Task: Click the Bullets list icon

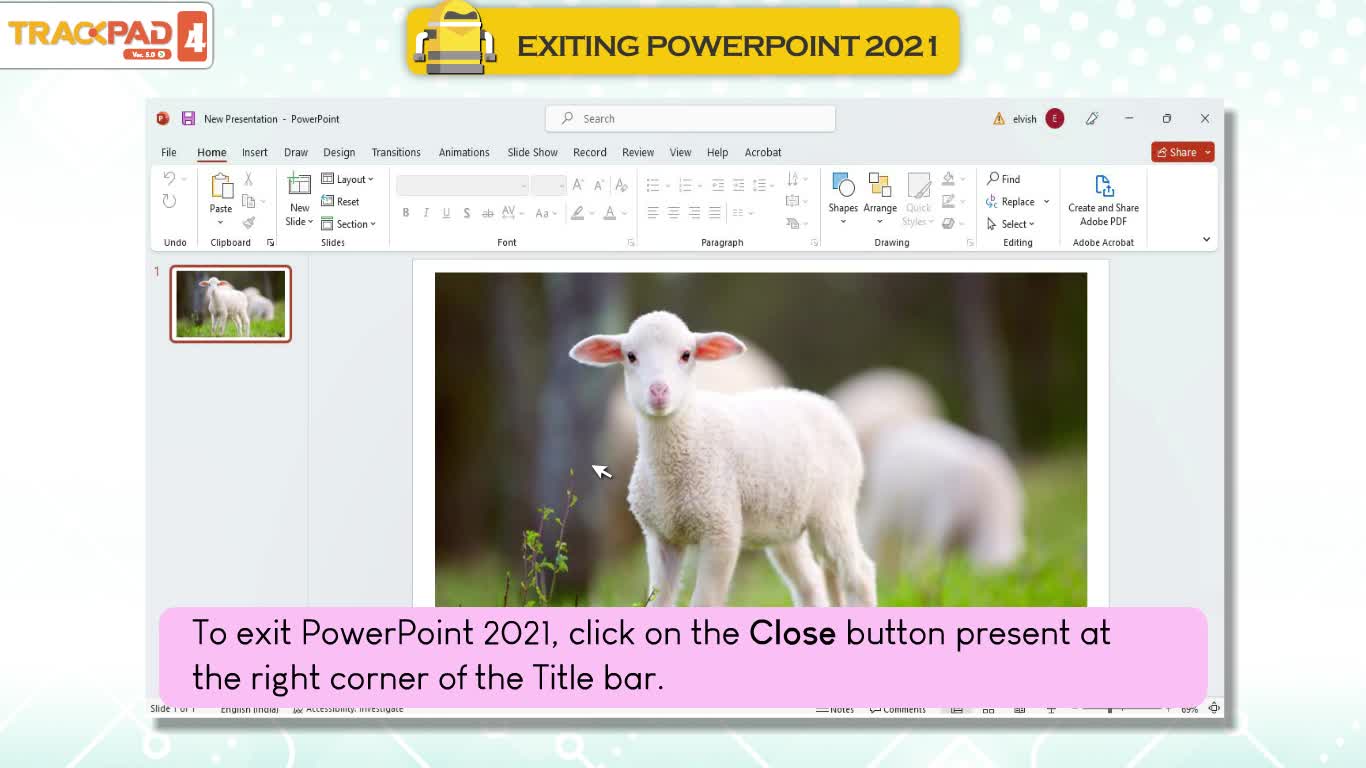Action: [653, 185]
